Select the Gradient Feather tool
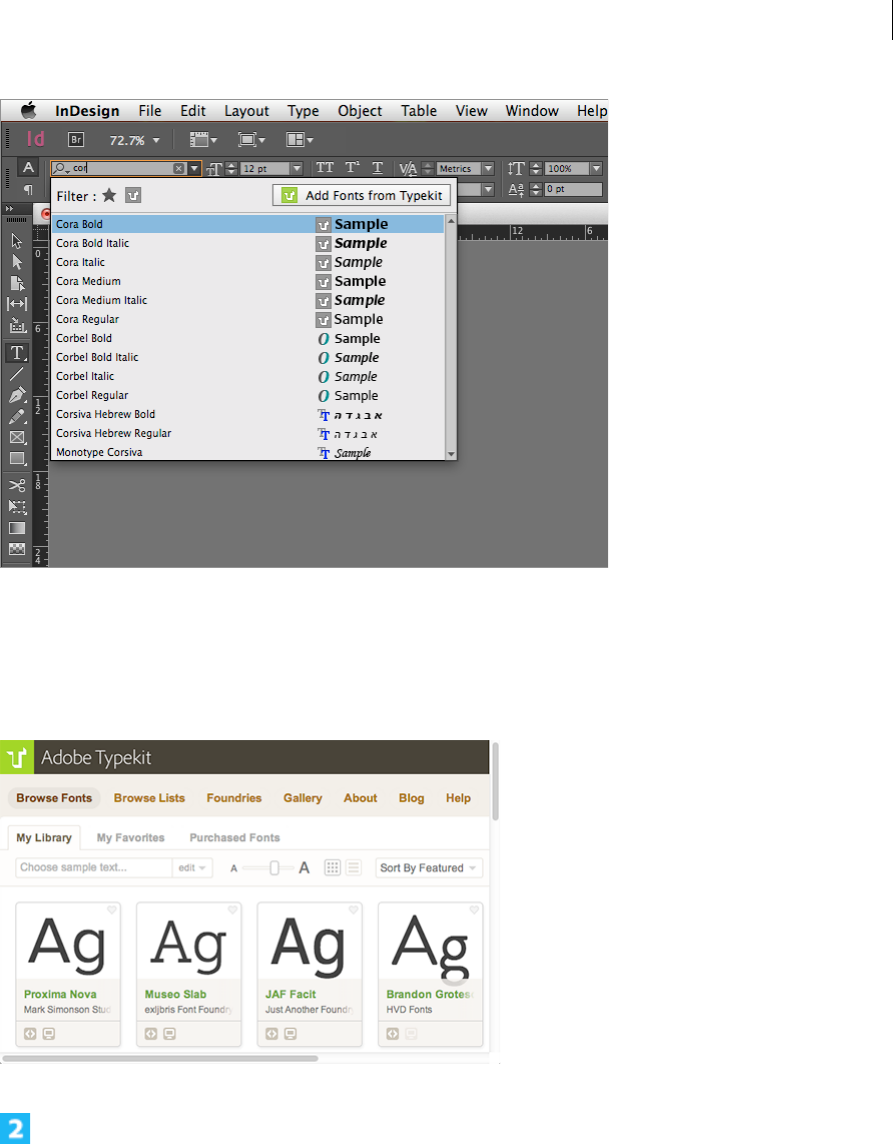Image resolution: width=893 pixels, height=1144 pixels. tap(17, 549)
